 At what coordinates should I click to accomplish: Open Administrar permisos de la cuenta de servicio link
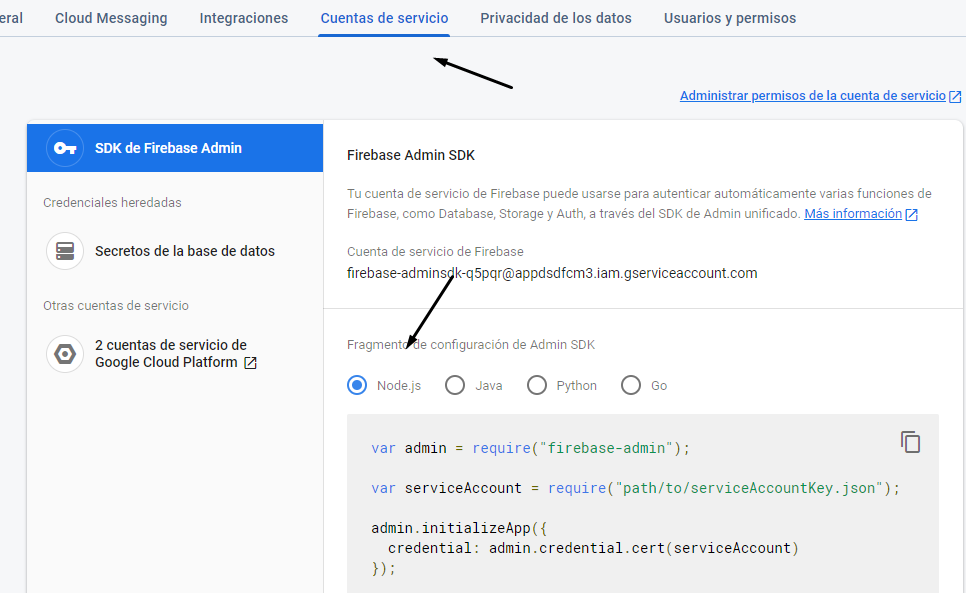pos(813,96)
